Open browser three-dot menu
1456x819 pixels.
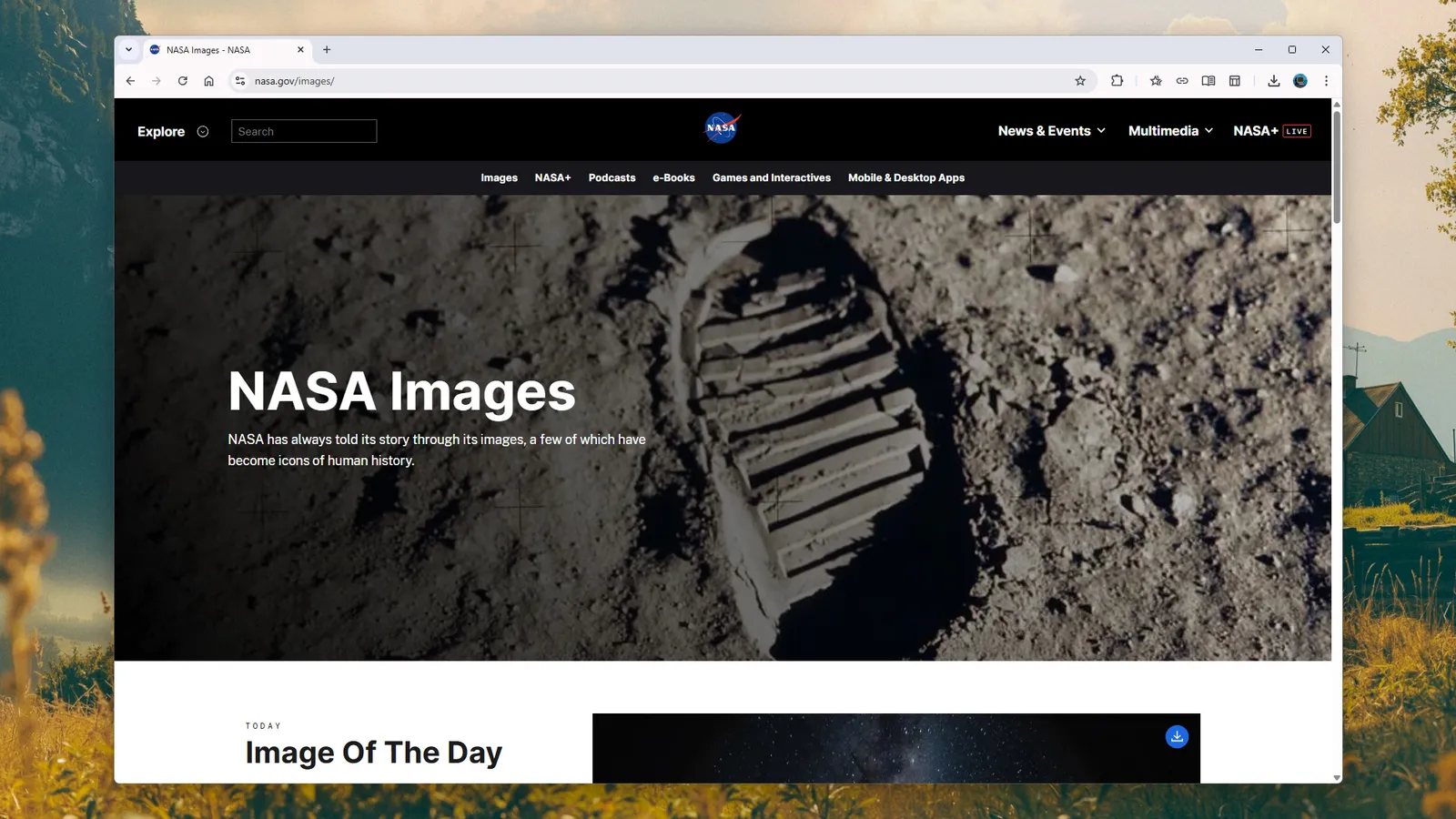[x=1326, y=81]
